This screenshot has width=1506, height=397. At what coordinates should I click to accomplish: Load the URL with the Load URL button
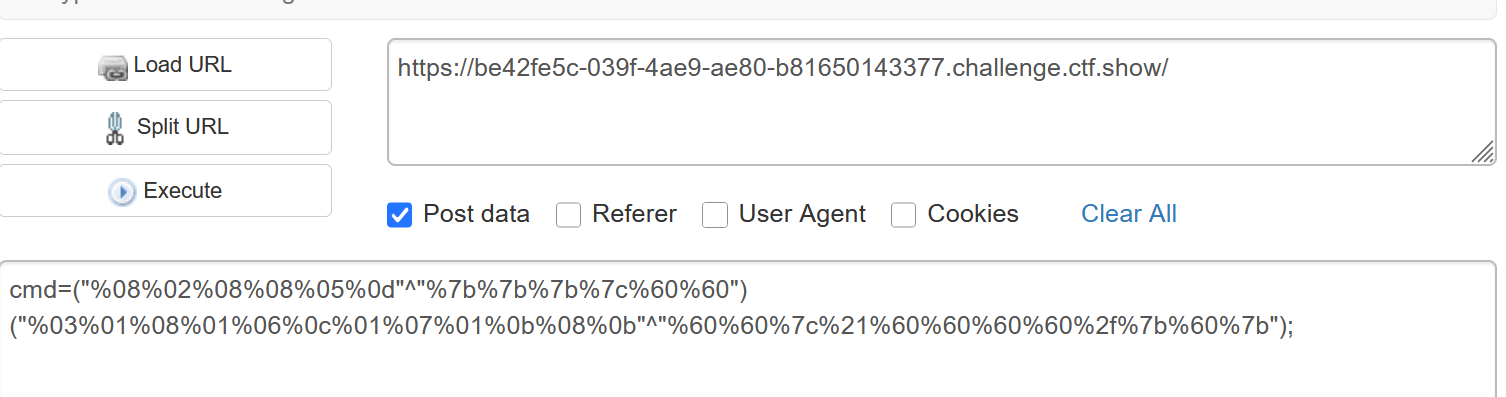[x=165, y=65]
